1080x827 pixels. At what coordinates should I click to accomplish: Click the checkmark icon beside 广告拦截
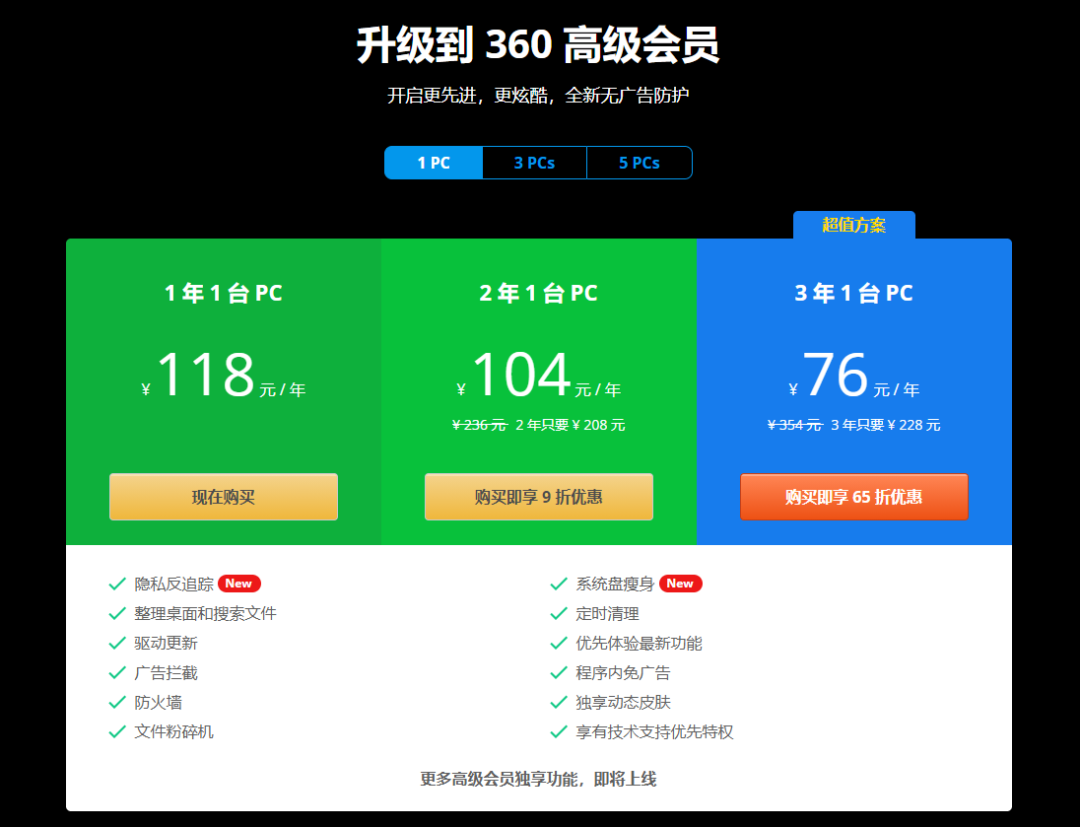point(117,673)
